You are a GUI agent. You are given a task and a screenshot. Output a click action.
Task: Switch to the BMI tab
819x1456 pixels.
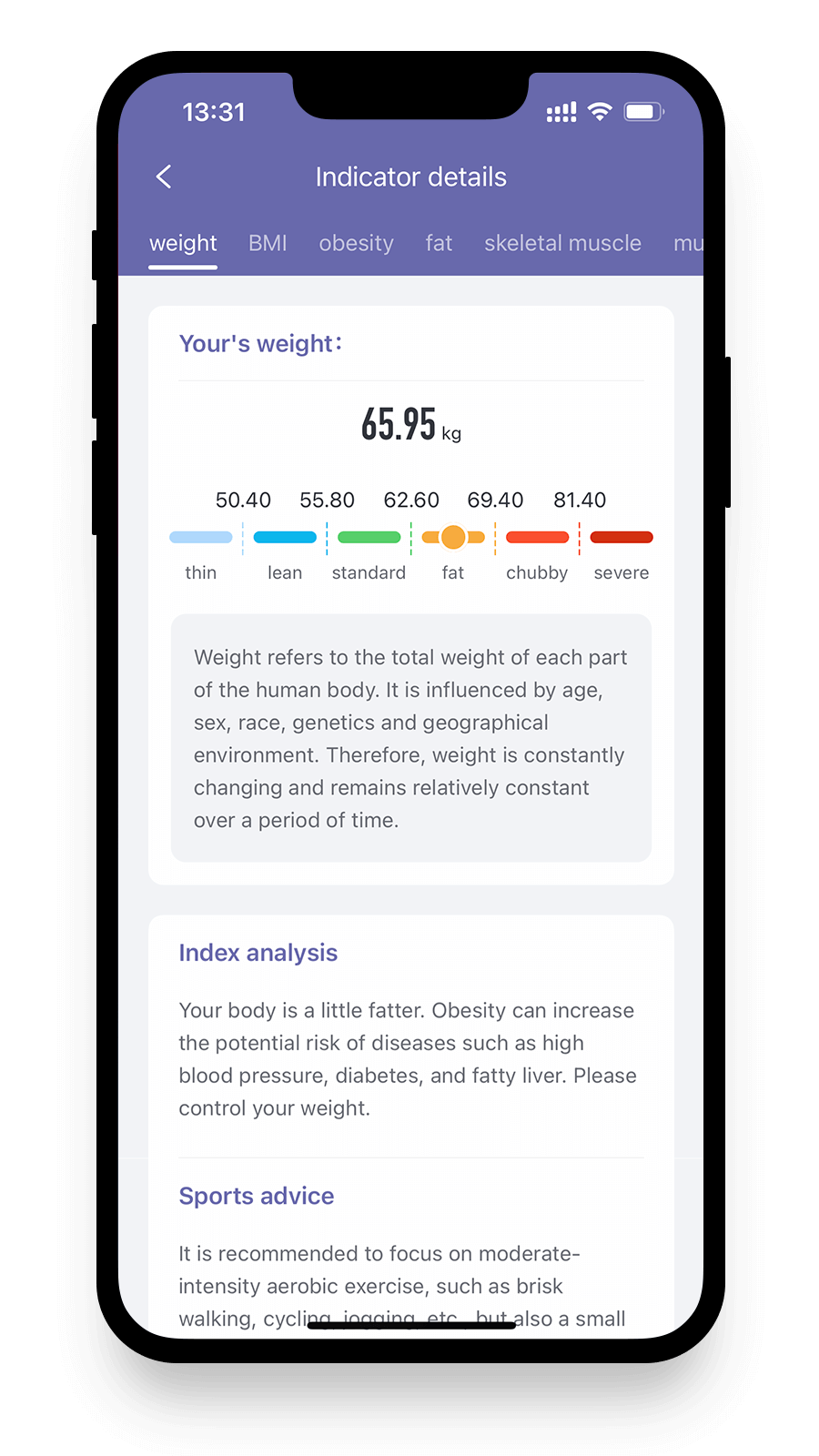point(268,243)
